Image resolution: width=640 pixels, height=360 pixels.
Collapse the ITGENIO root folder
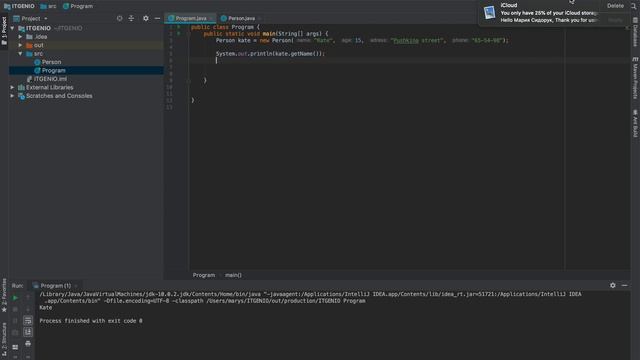pyautogui.click(x=13, y=28)
